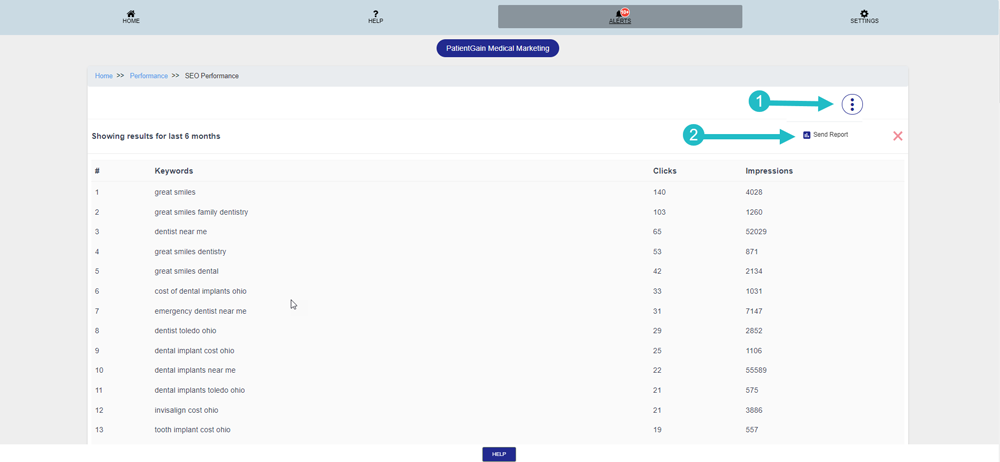This screenshot has width=1000, height=462.
Task: Click the Performance breadcrumb link
Action: pyautogui.click(x=149, y=76)
